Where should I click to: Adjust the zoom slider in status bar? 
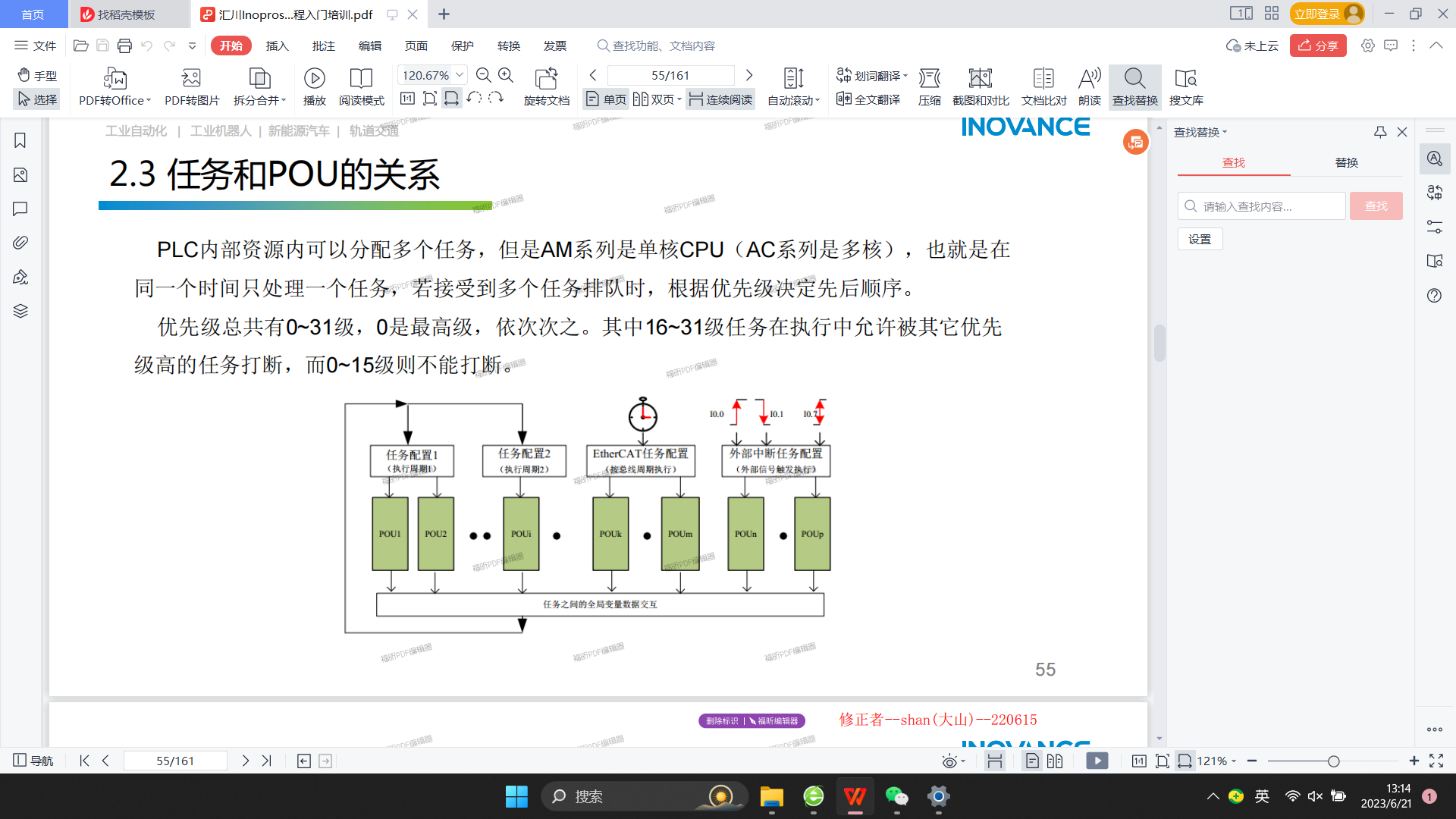pyautogui.click(x=1332, y=761)
